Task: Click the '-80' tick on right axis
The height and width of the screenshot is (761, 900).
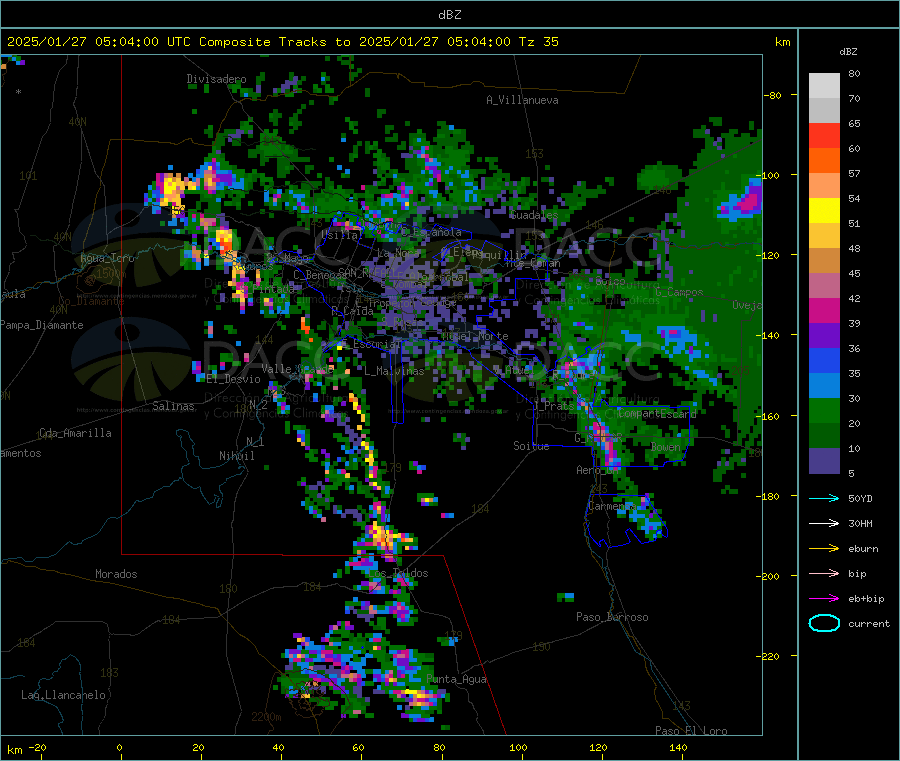Action: (x=773, y=95)
